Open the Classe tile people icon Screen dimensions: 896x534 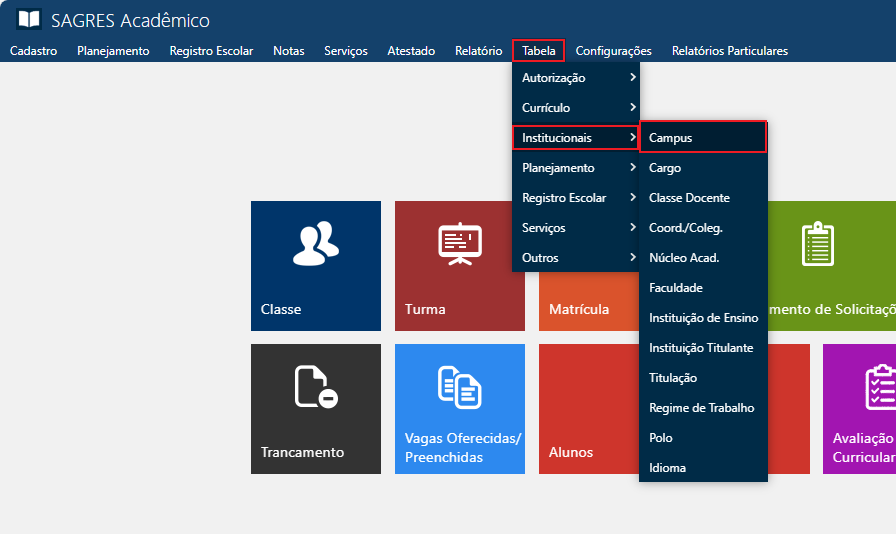315,244
